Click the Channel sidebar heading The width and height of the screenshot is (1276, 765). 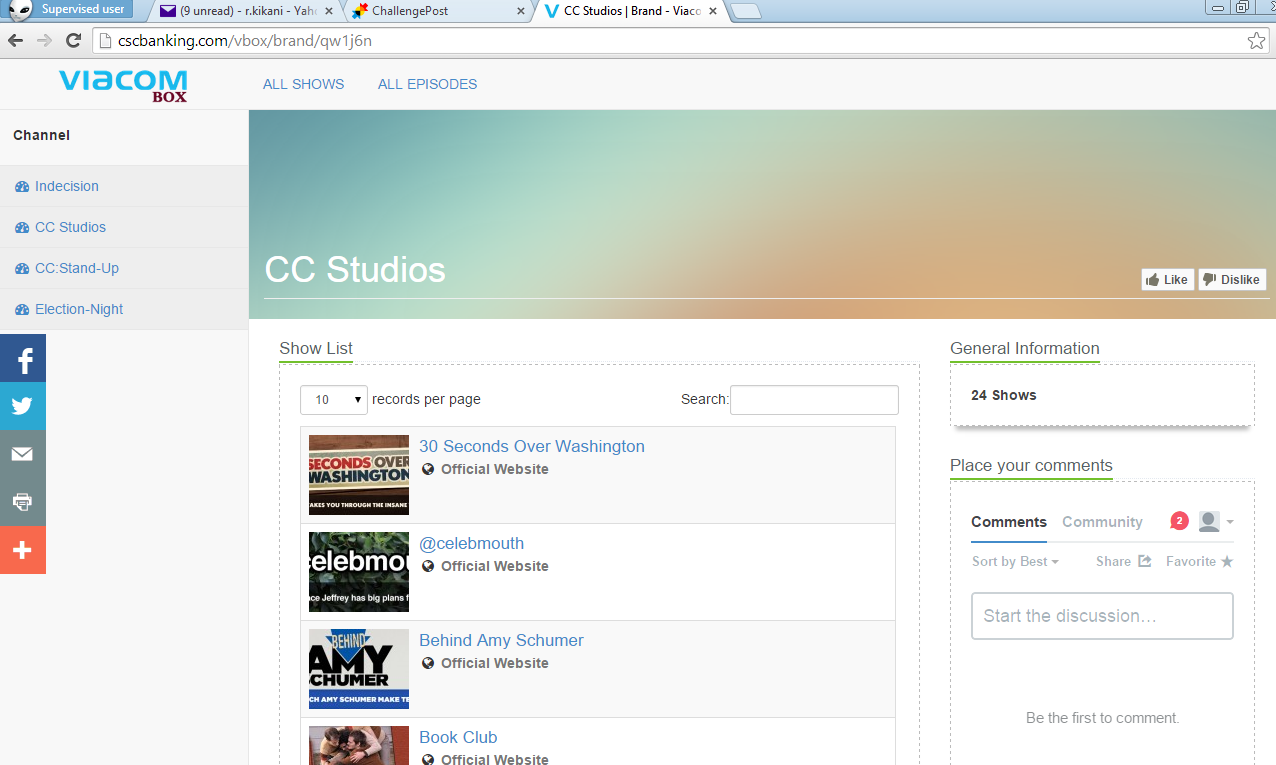coord(42,136)
